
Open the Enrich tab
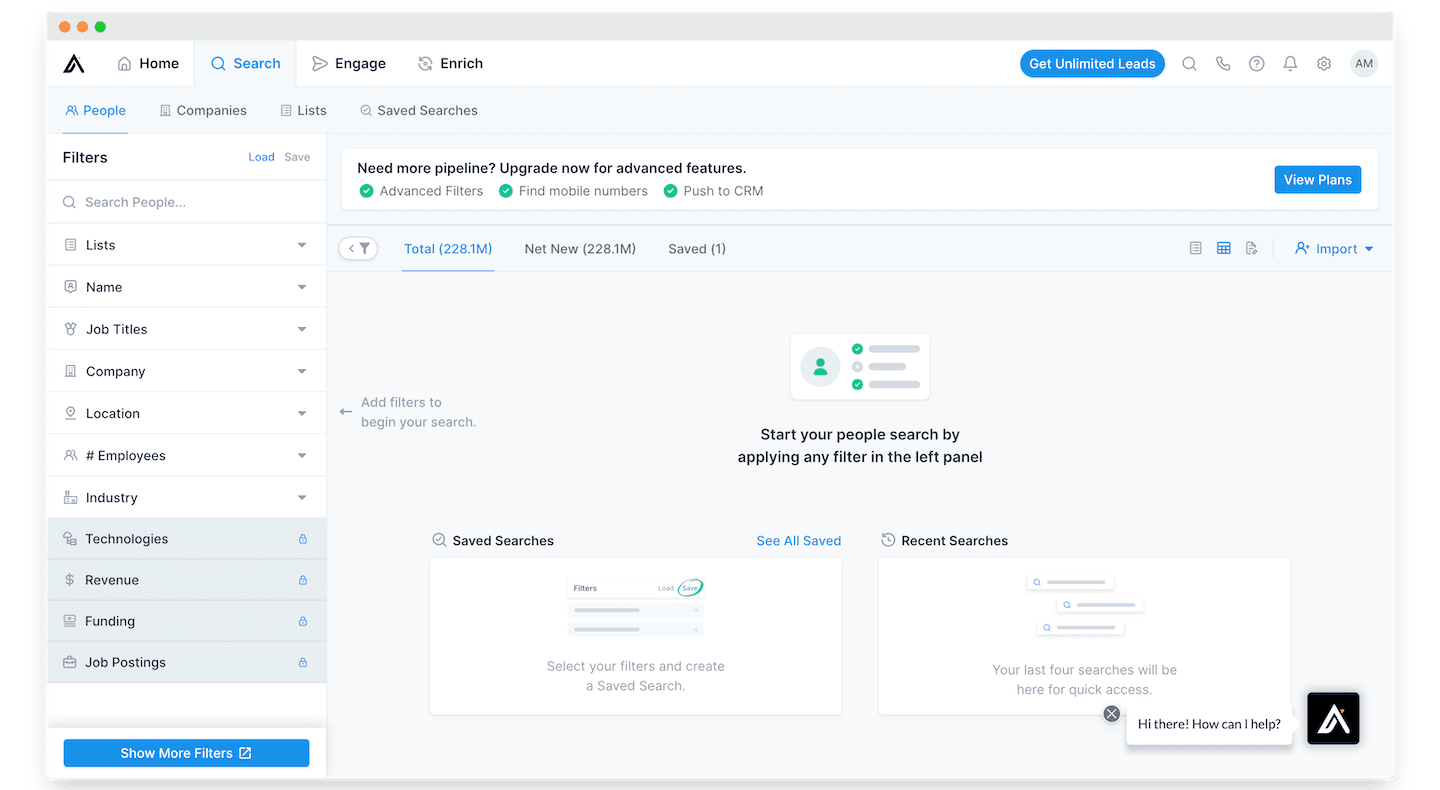coord(451,63)
